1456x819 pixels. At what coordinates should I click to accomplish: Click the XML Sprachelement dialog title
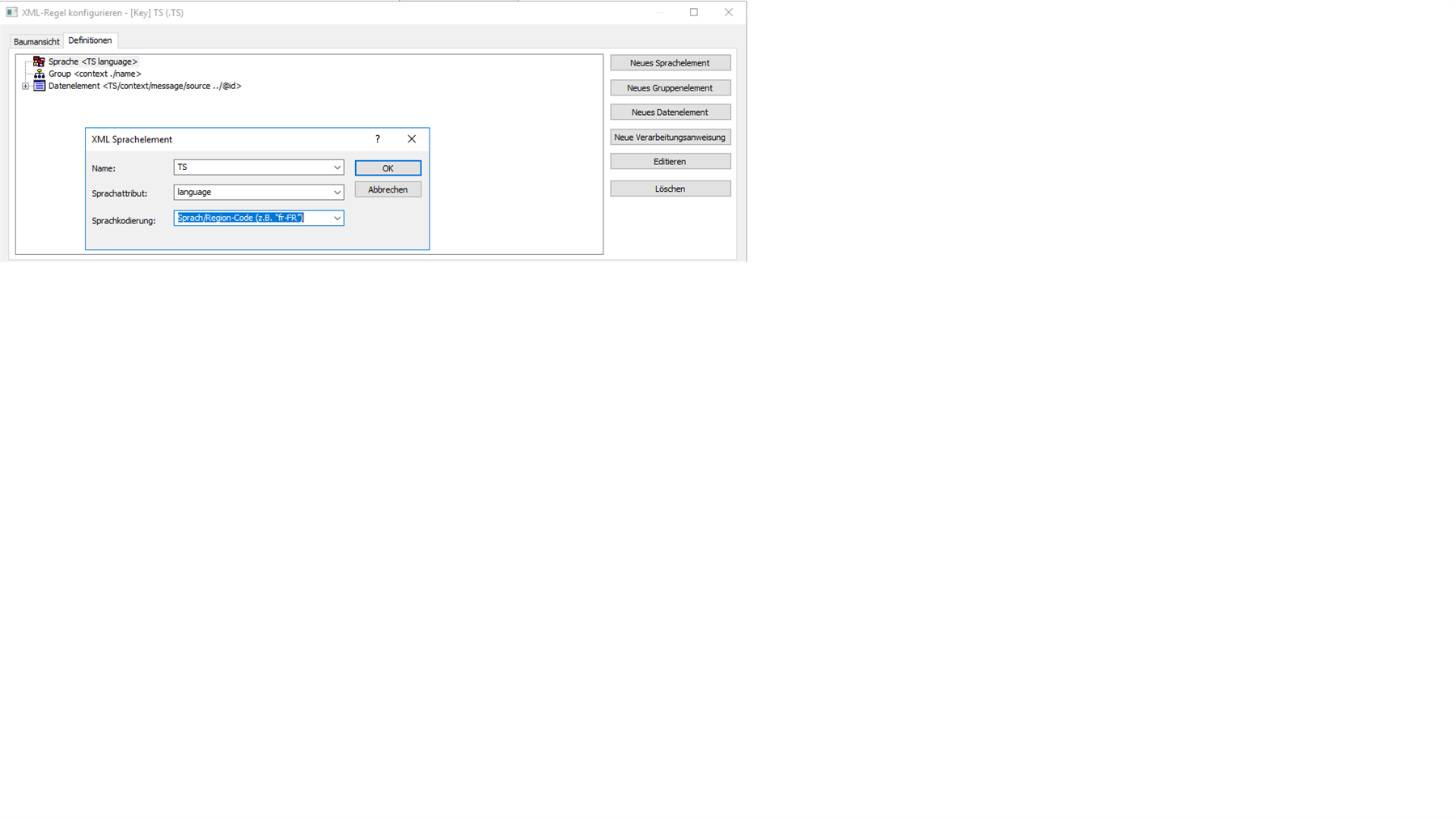132,139
